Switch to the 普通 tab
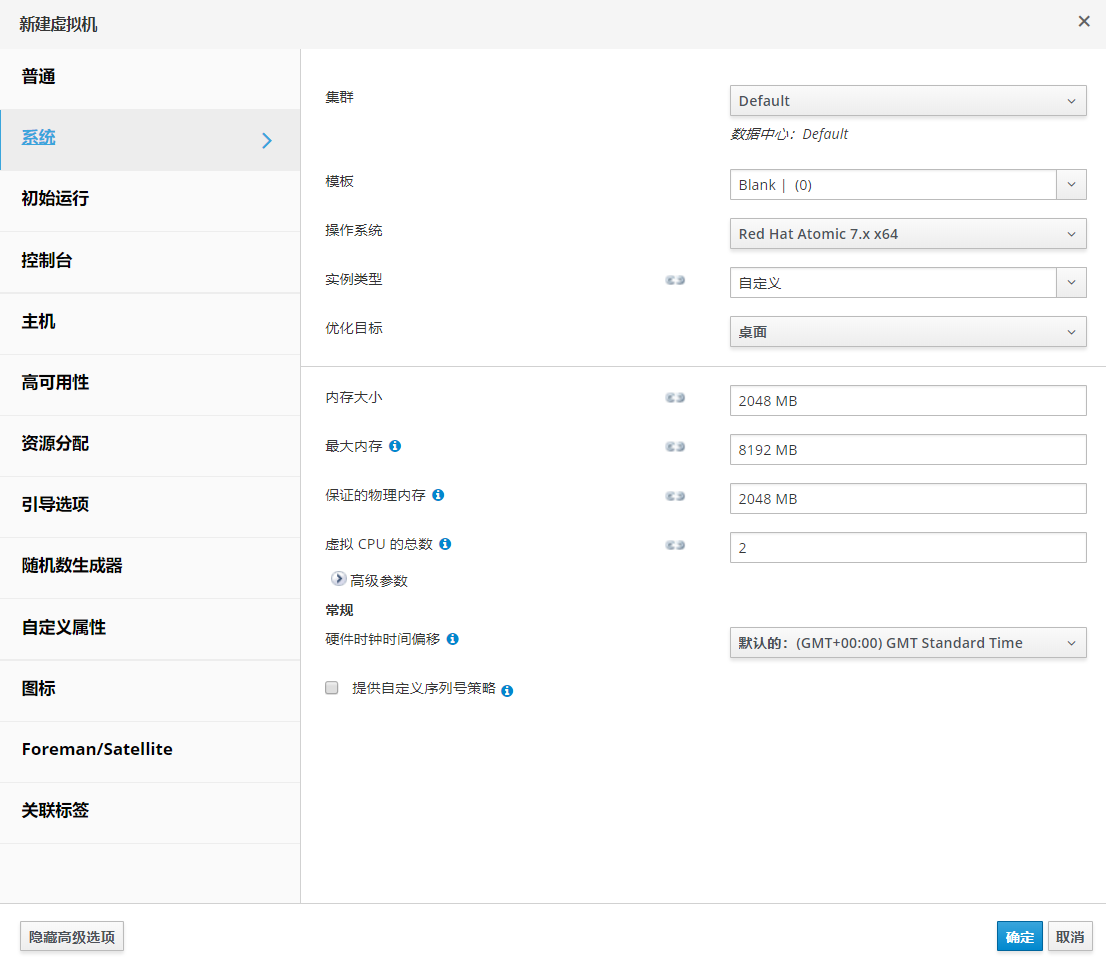 click(x=150, y=78)
